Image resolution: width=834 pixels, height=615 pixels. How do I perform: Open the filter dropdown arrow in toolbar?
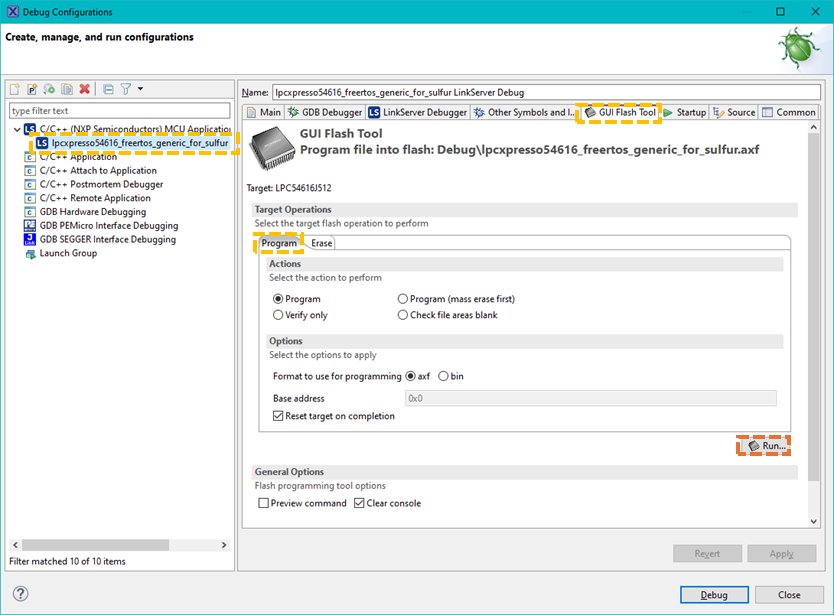[140, 90]
